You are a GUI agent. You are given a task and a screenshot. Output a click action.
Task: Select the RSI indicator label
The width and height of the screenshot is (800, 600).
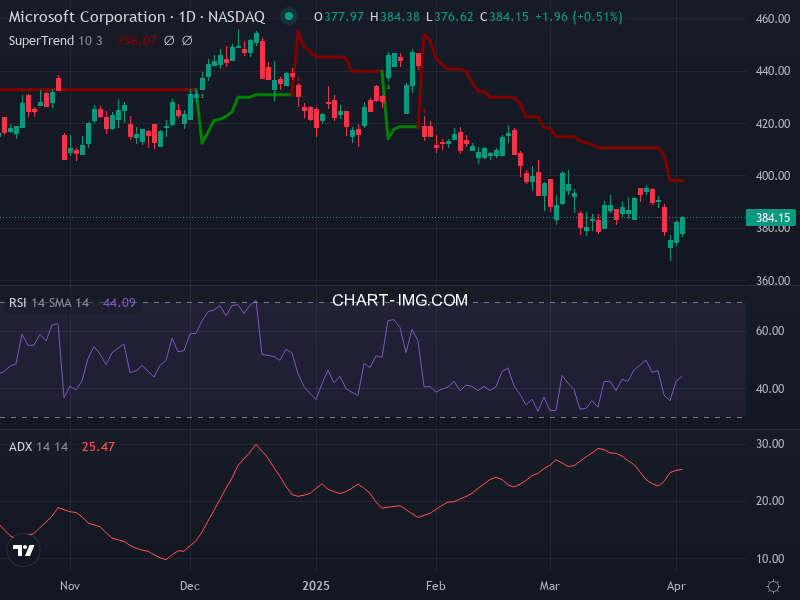coord(17,303)
